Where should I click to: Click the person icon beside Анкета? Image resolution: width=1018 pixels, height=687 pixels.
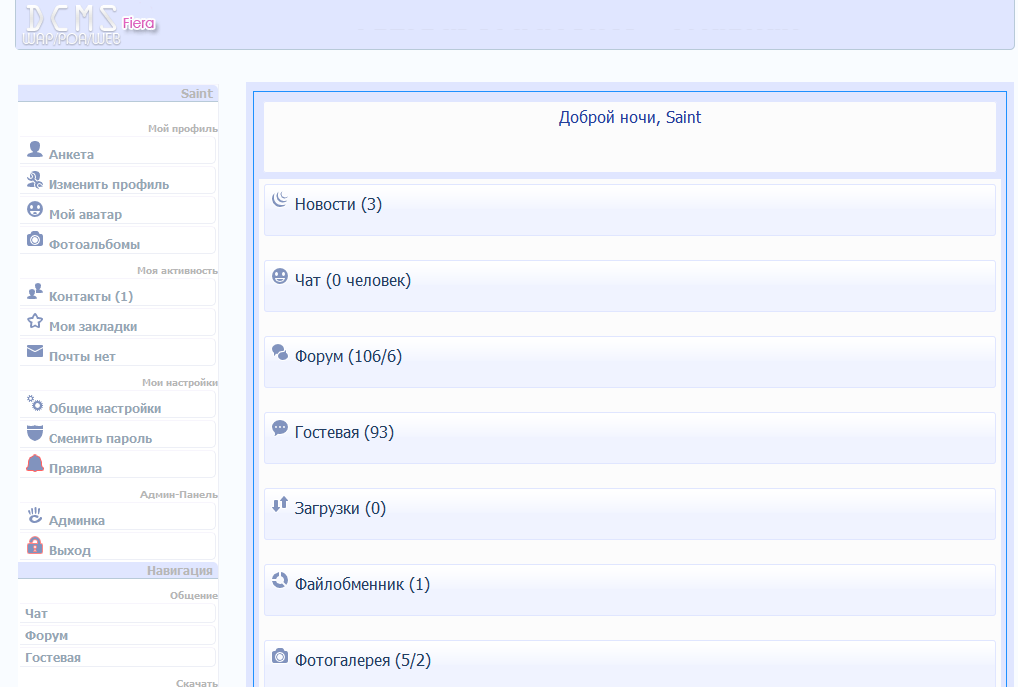pos(35,150)
